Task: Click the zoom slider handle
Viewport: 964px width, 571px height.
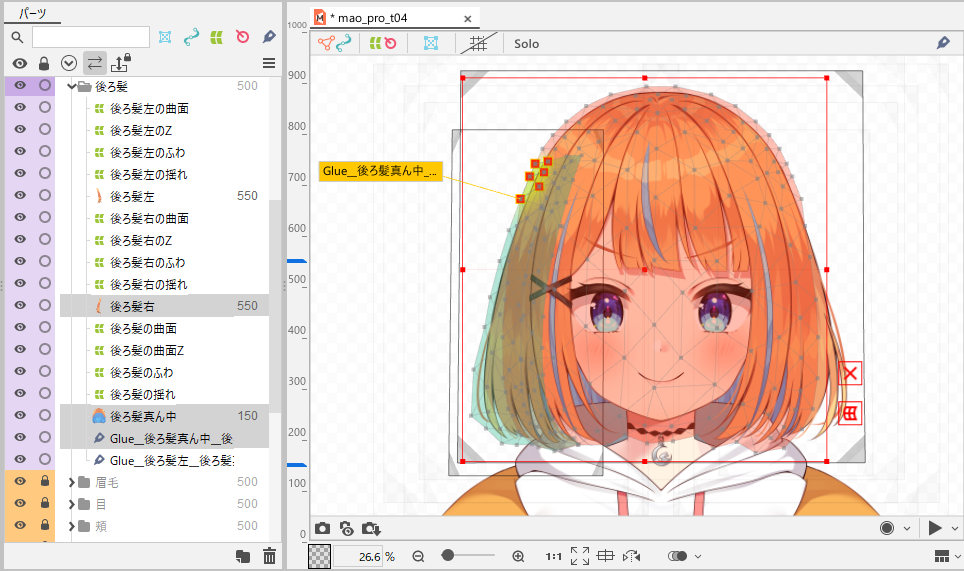Action: pos(448,555)
